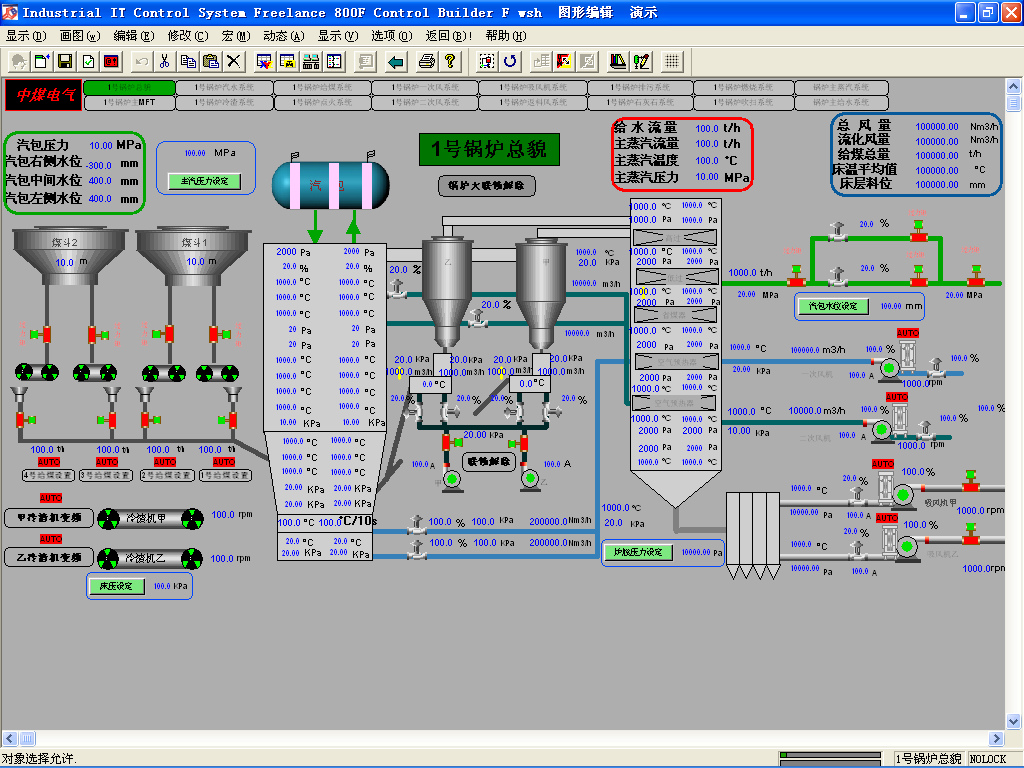
Task: Click the green 汽包水位设定 button
Action: pyautogui.click(x=832, y=306)
